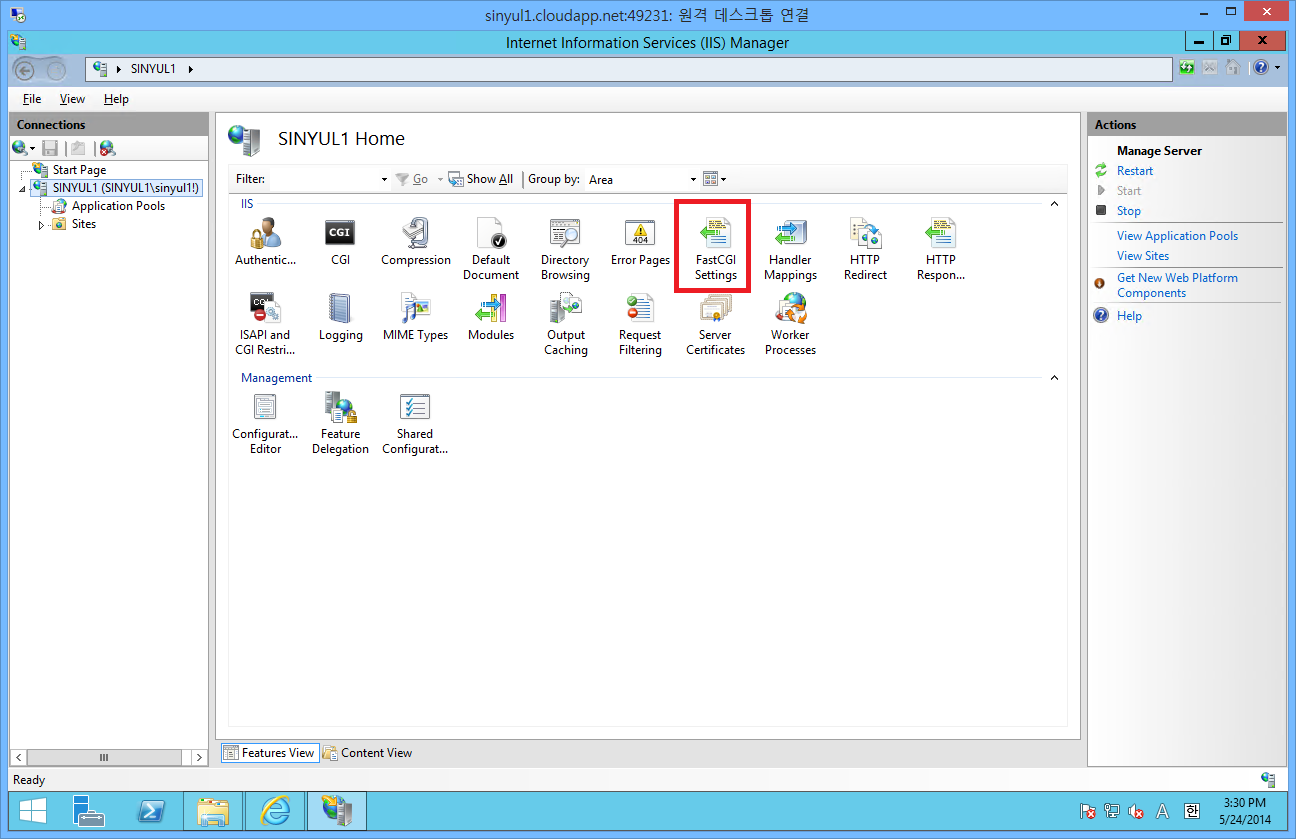Collapse the SINYUL1 server node
The height and width of the screenshot is (839, 1296).
(x=22, y=189)
